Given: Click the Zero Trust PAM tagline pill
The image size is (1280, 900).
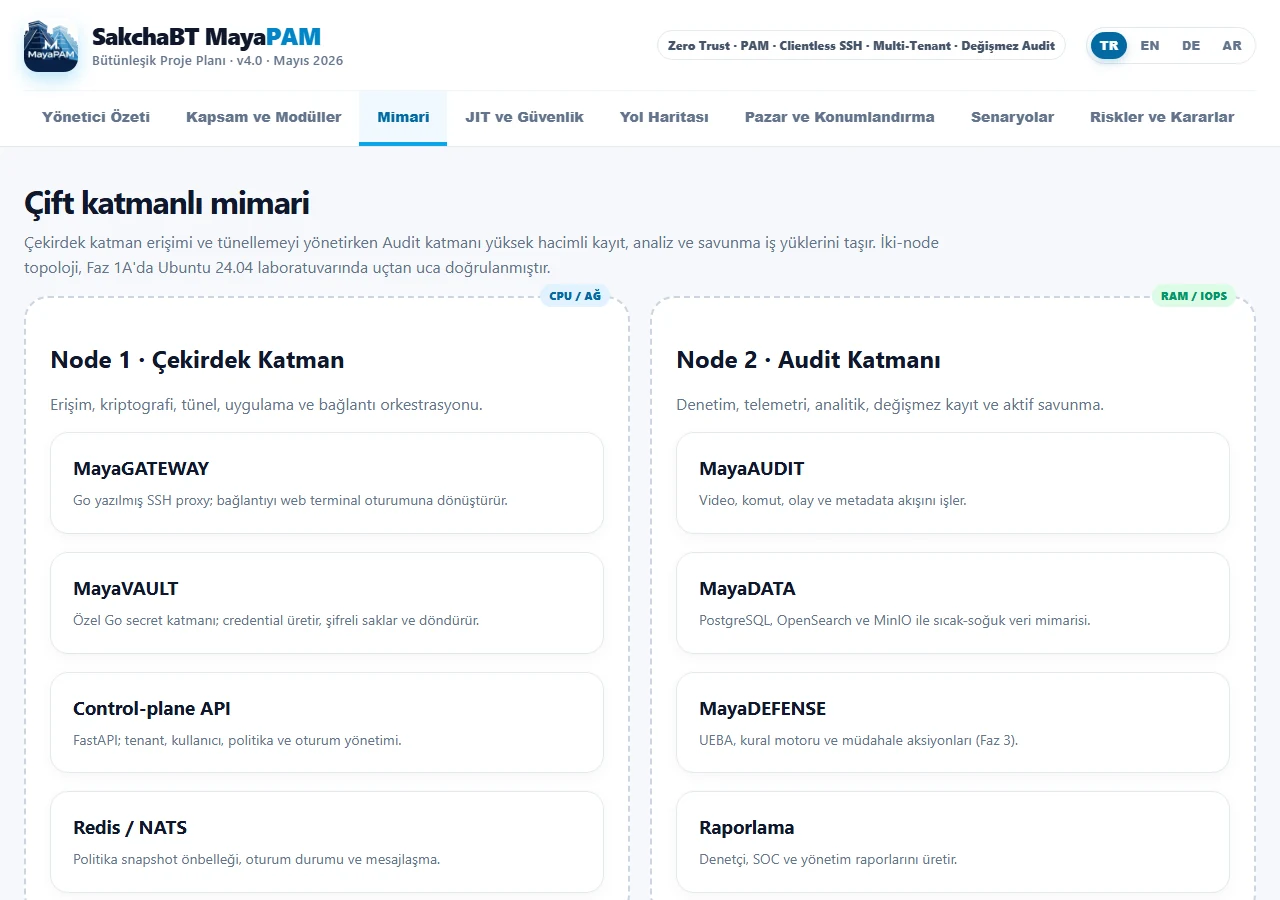Looking at the screenshot, I should point(861,46).
